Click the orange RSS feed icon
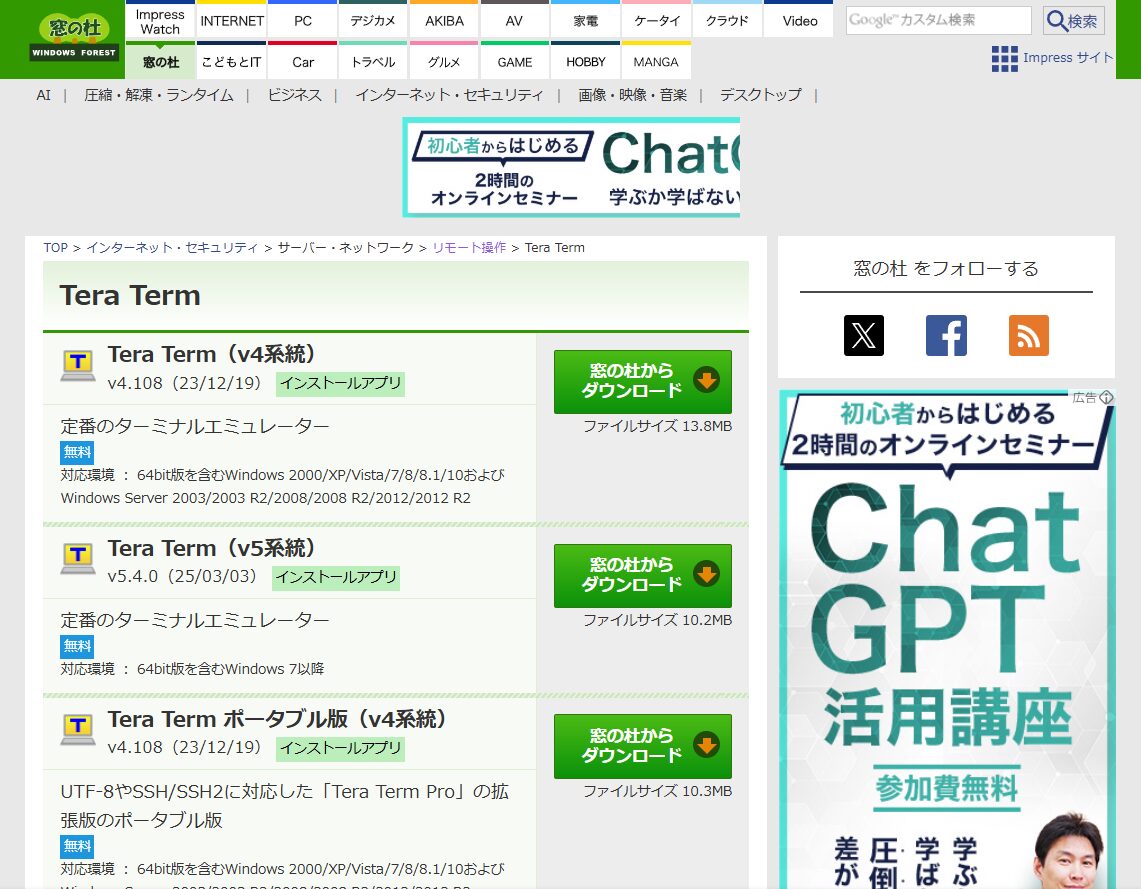This screenshot has height=889, width=1141. 1028,336
